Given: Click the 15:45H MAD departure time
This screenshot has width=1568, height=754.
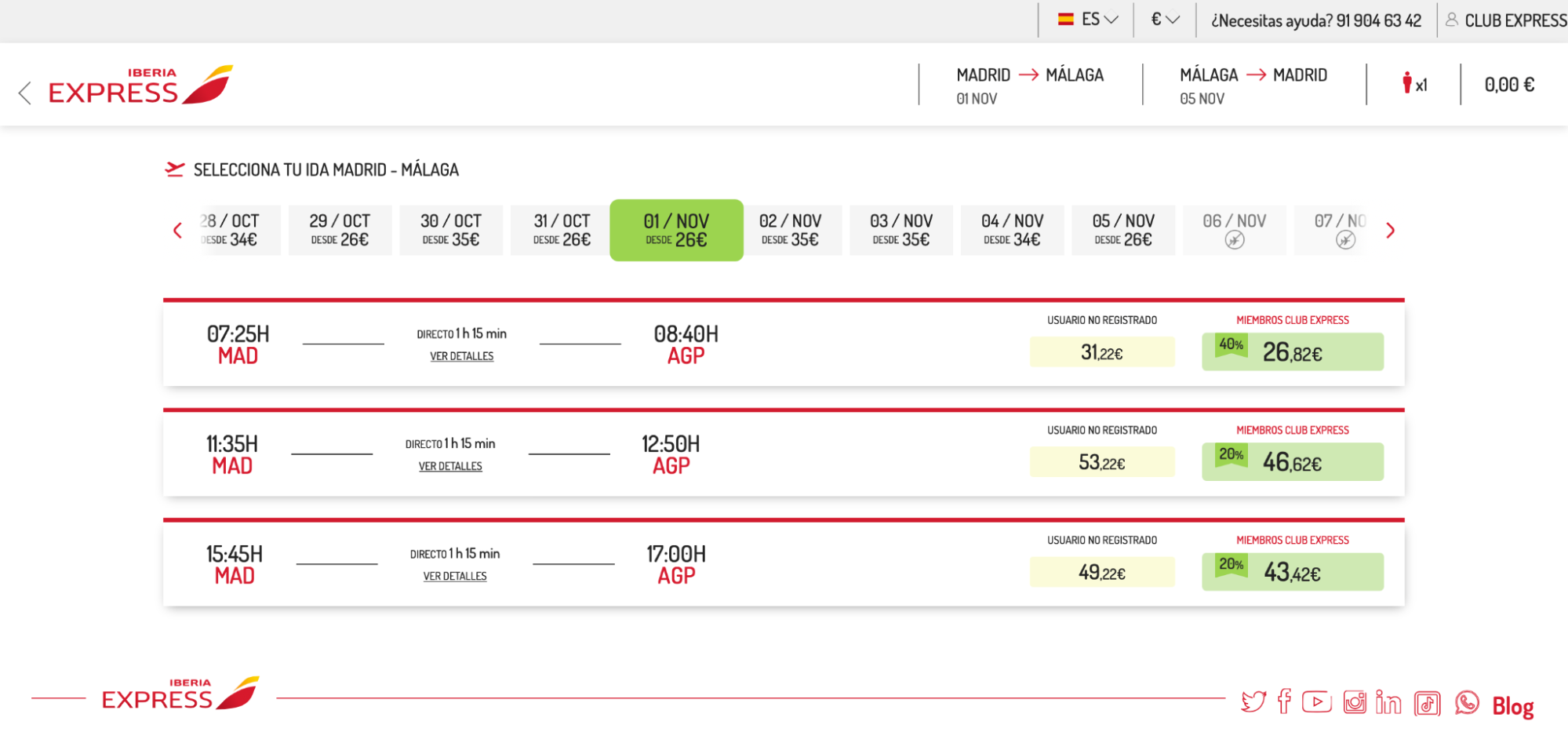Looking at the screenshot, I should [x=235, y=564].
